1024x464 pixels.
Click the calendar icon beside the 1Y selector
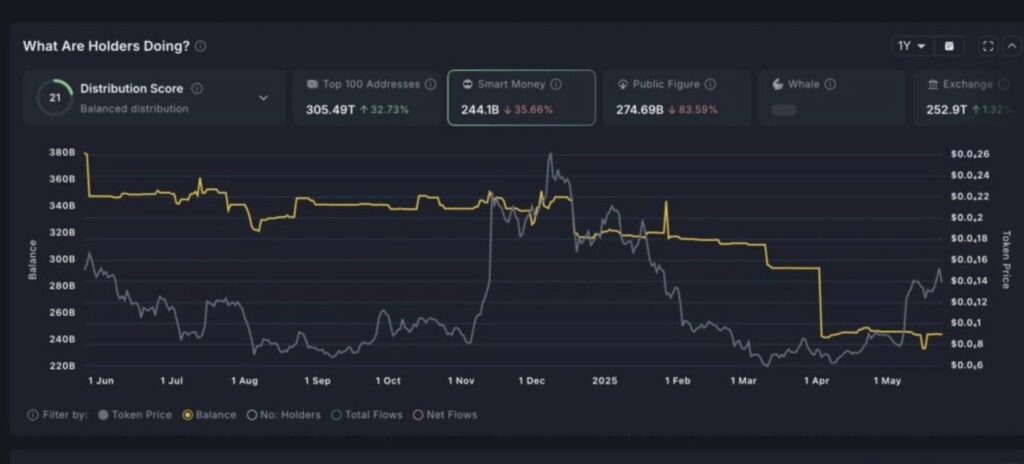click(x=949, y=46)
